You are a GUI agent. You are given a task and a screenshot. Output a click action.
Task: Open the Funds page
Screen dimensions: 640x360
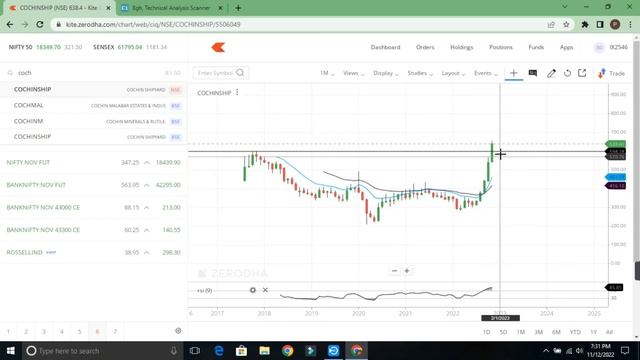(536, 47)
